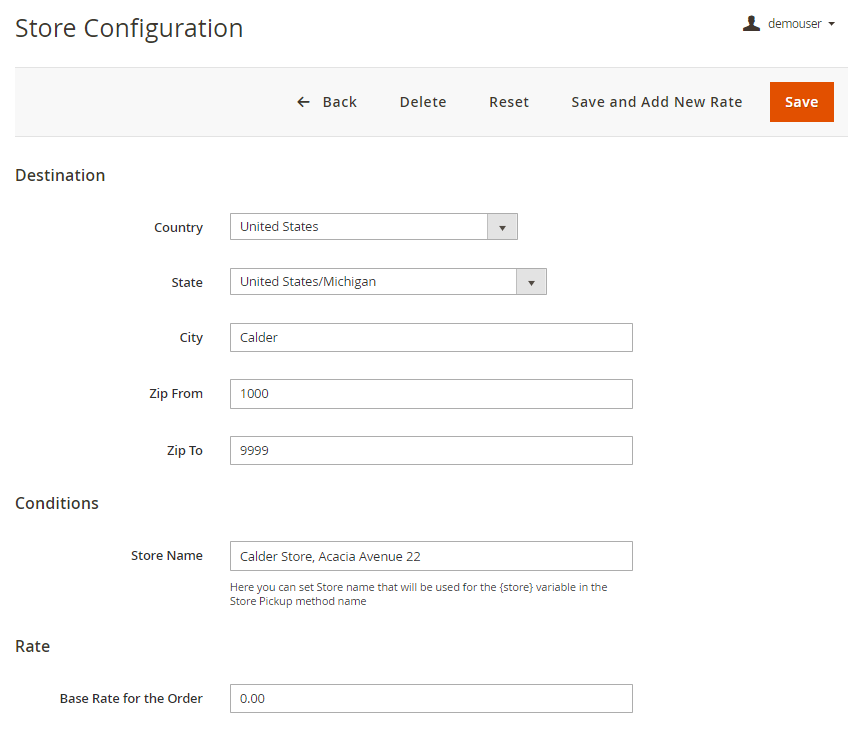The width and height of the screenshot is (861, 741).
Task: Go Back to the previous page
Action: (339, 102)
